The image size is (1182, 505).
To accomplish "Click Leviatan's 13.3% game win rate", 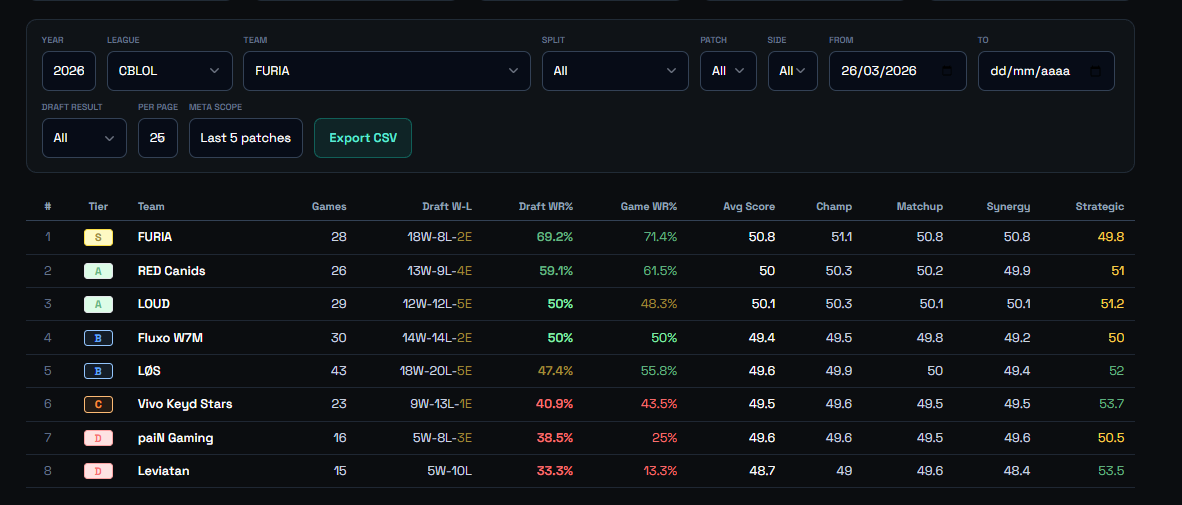I will point(660,471).
